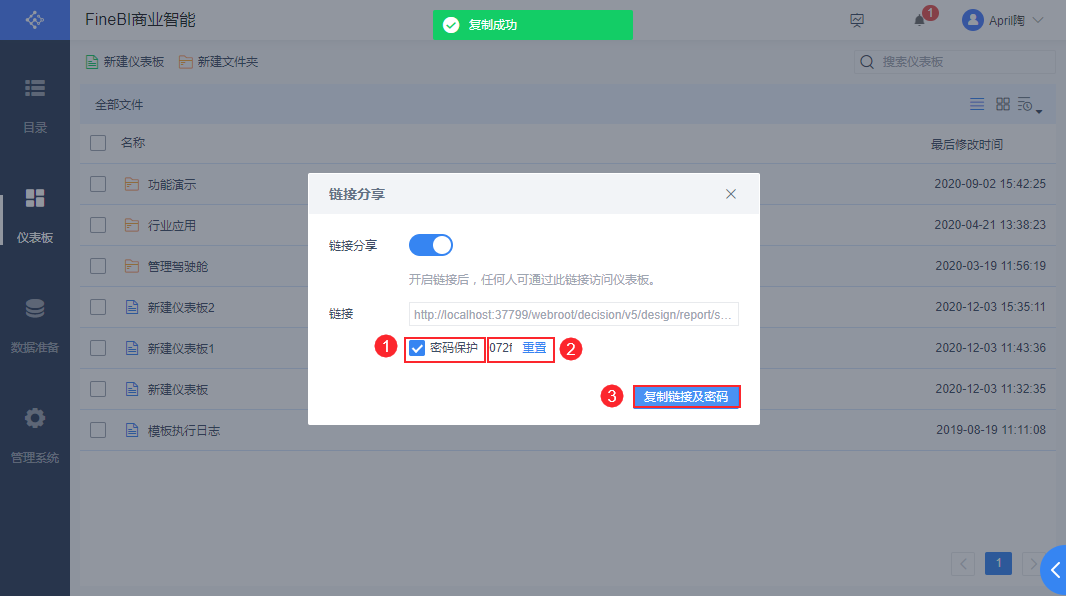This screenshot has height=596, width=1066.
Task: Click the 2019-08-19 11:11:08 timestamp
Action: [991, 430]
